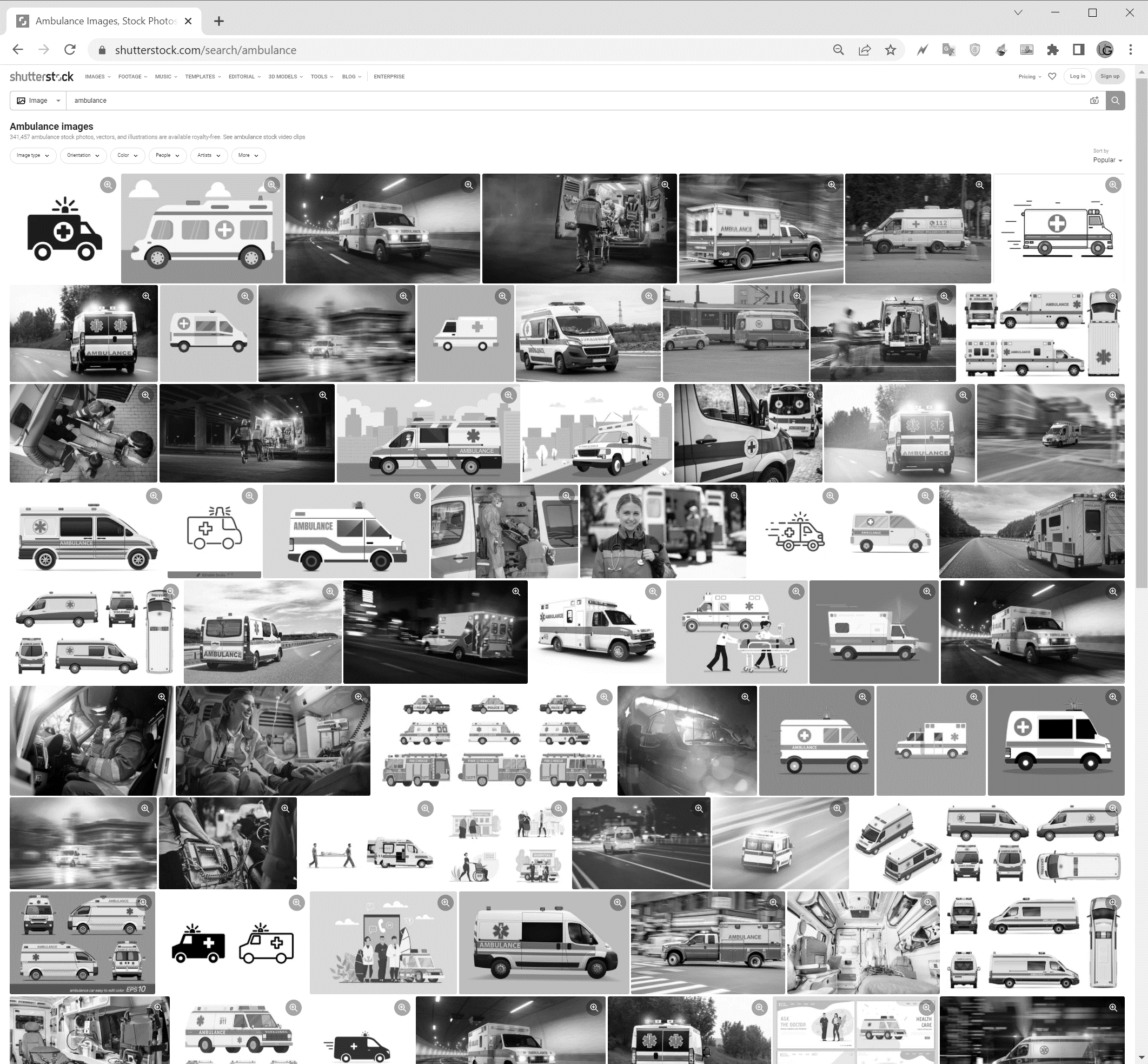
Task: Open search by image camera icon
Action: pos(1094,100)
